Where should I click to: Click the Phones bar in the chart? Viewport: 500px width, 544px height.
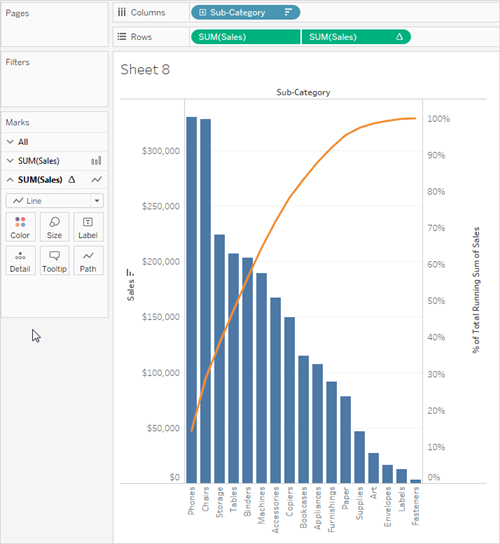[x=192, y=300]
